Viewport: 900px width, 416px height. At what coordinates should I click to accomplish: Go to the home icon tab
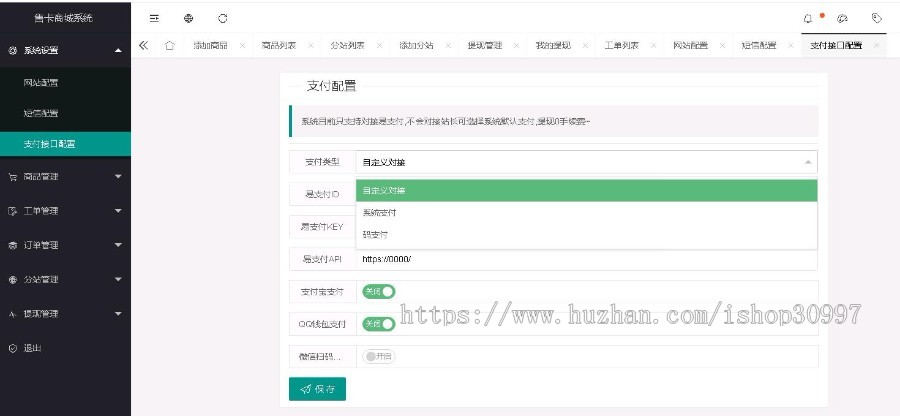[169, 45]
